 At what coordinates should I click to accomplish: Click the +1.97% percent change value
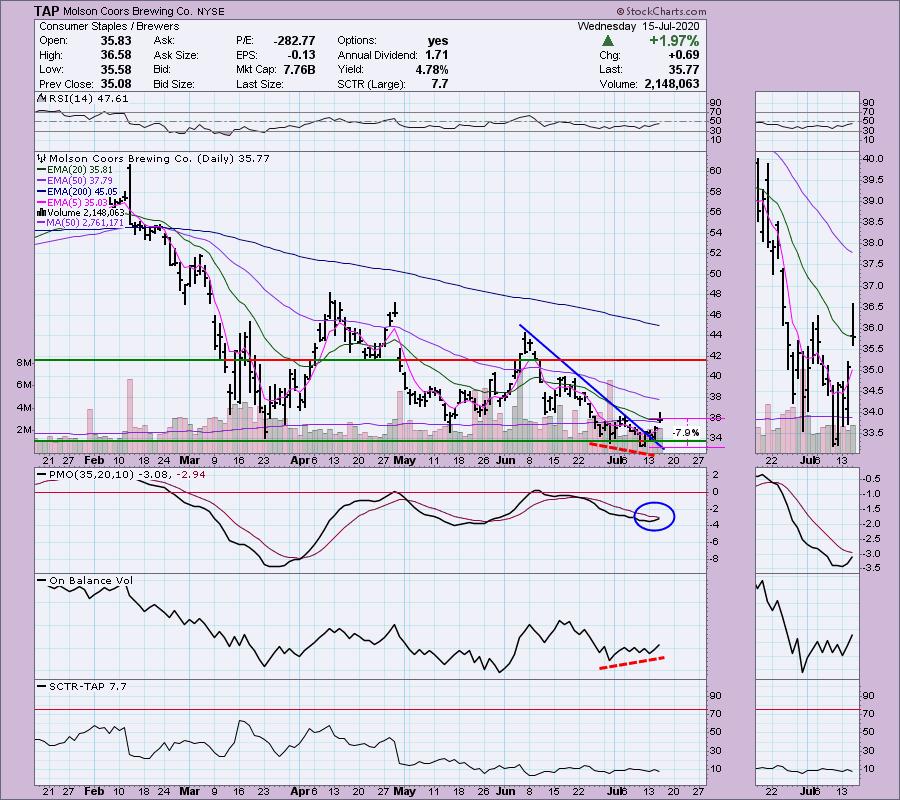674,41
